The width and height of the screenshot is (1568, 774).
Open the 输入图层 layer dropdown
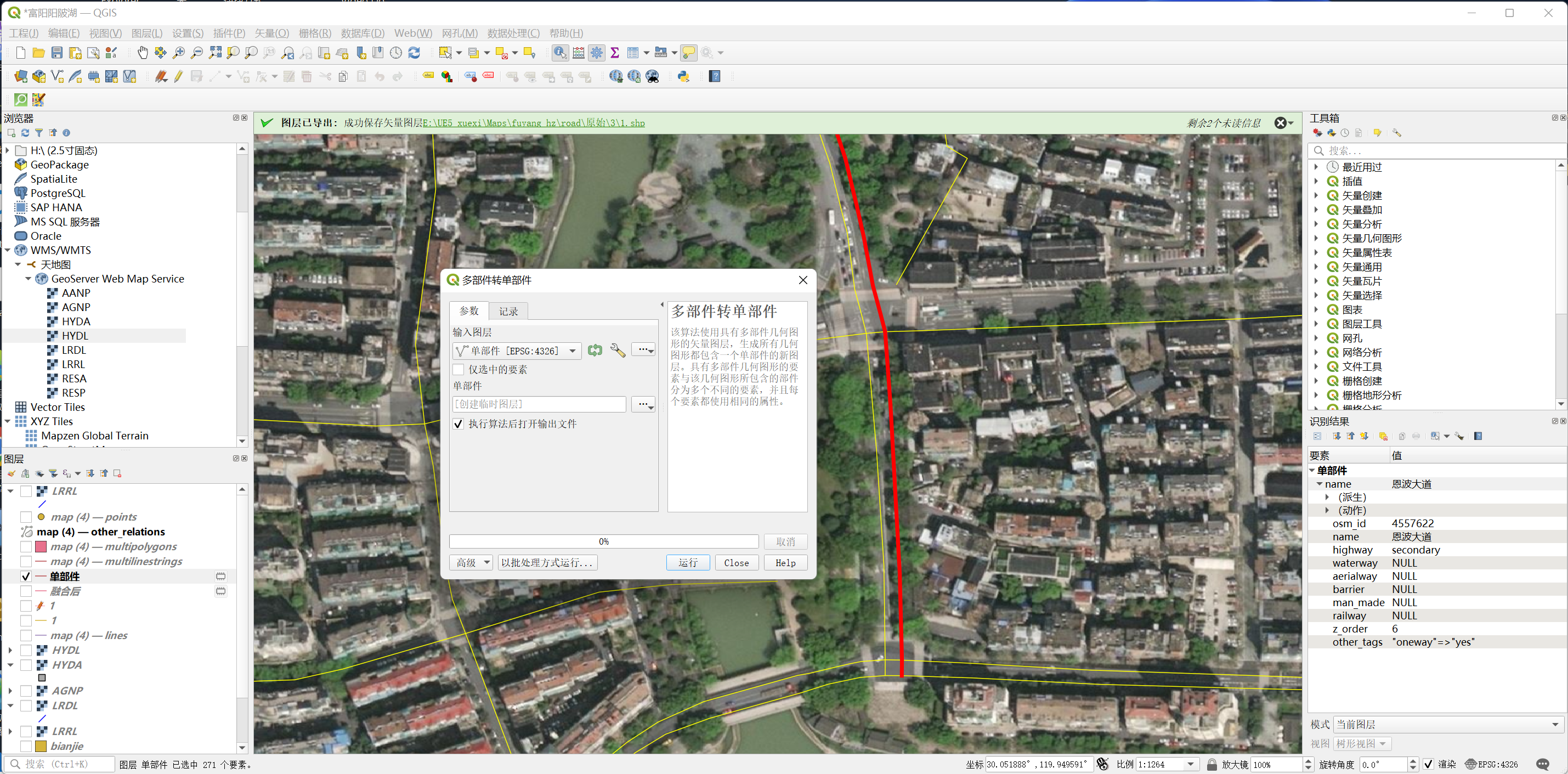(572, 351)
